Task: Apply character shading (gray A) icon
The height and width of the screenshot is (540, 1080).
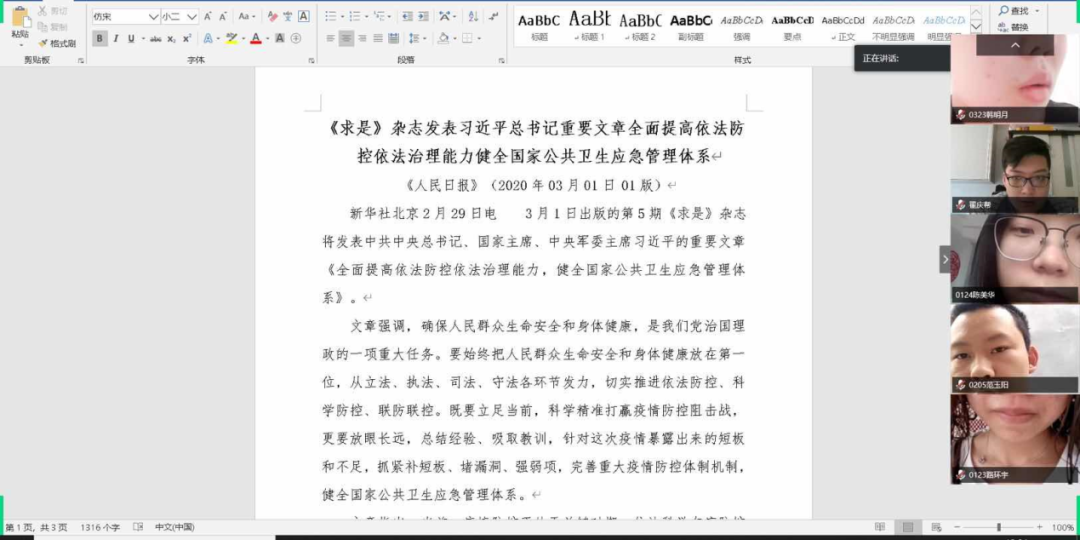Action: (280, 39)
